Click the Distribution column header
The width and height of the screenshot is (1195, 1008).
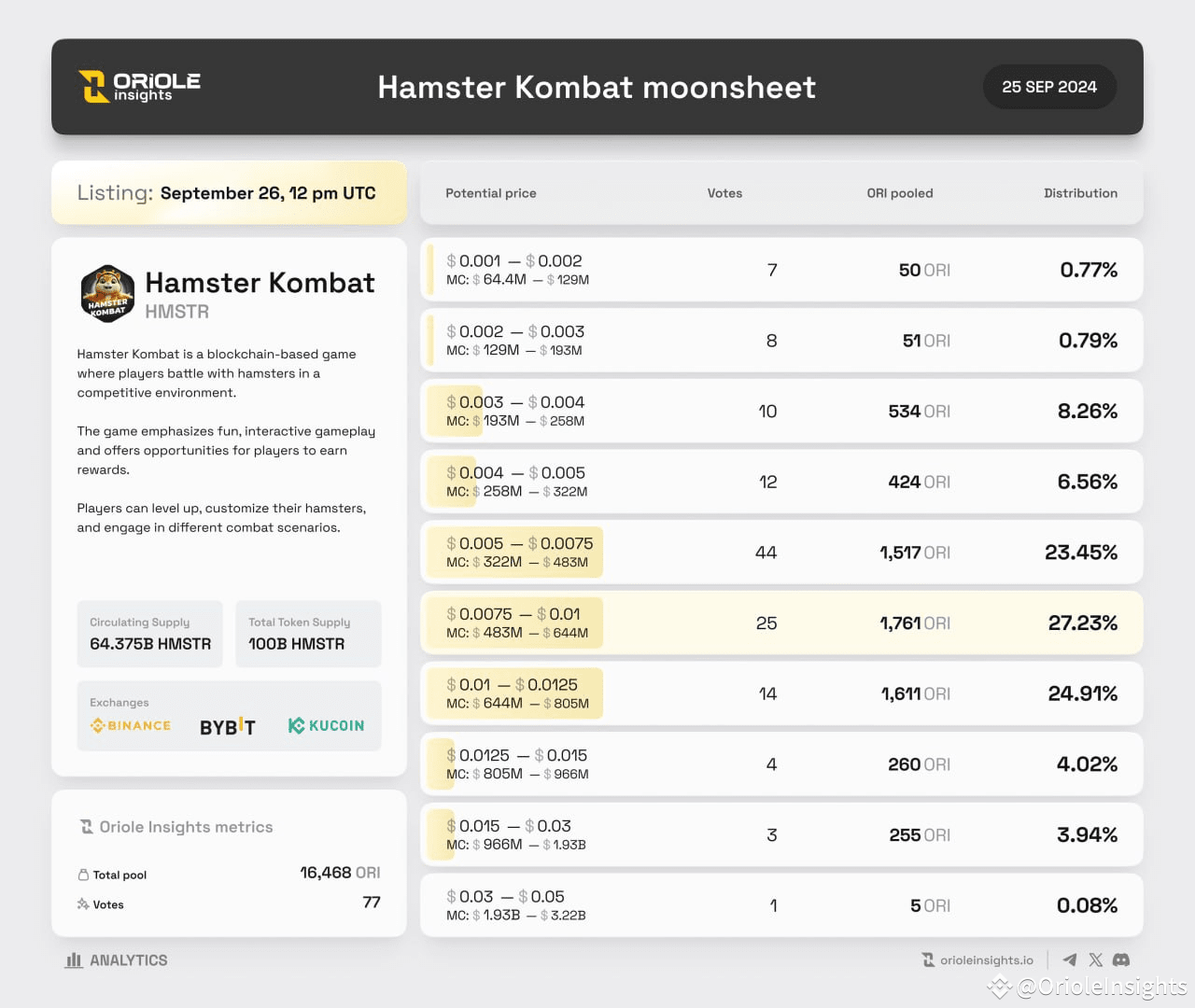(x=1080, y=193)
